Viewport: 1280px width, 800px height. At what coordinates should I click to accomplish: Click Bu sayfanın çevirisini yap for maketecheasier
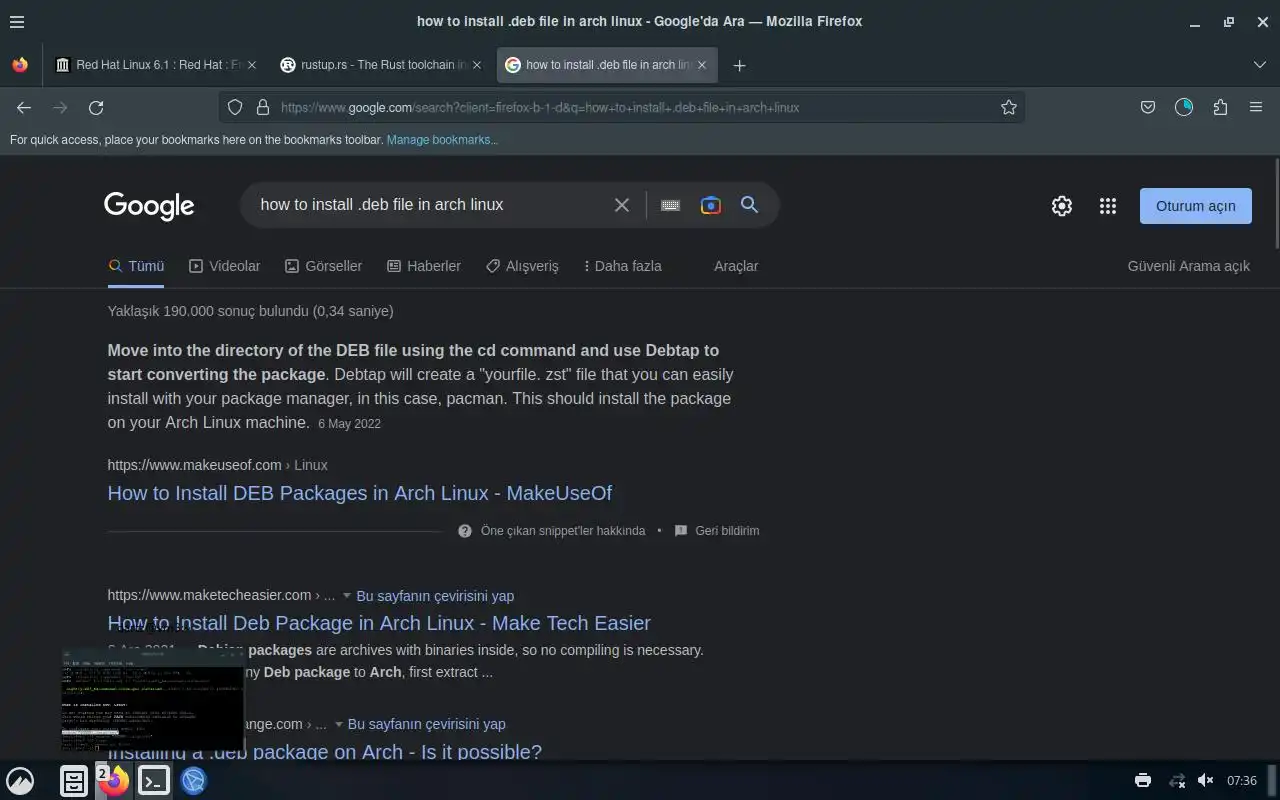tap(435, 596)
